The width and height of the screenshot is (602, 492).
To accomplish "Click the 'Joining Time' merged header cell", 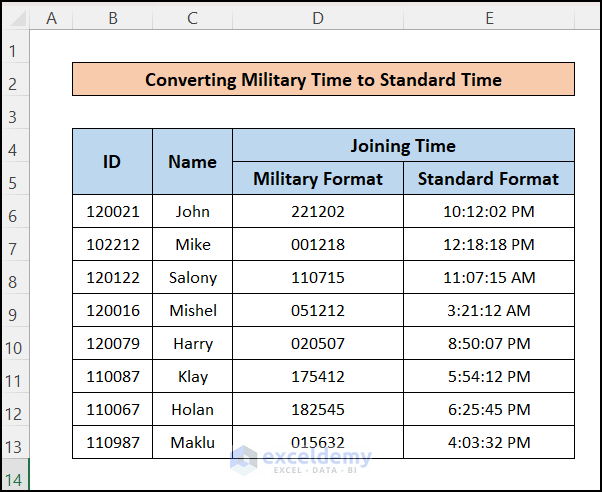I will point(403,146).
